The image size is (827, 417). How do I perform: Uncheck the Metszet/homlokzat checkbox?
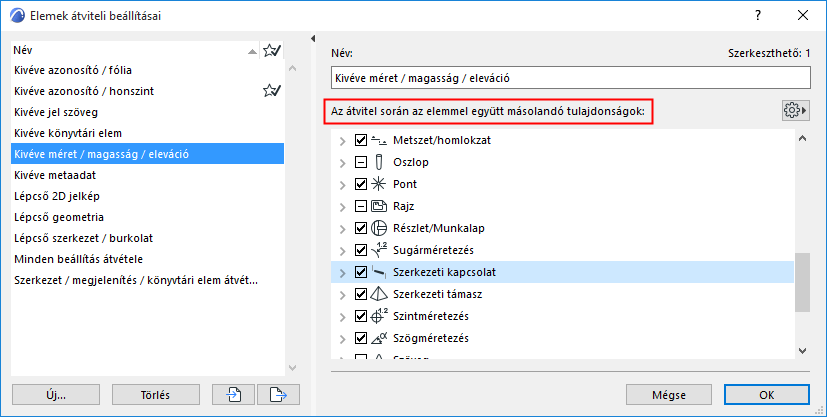click(x=361, y=140)
